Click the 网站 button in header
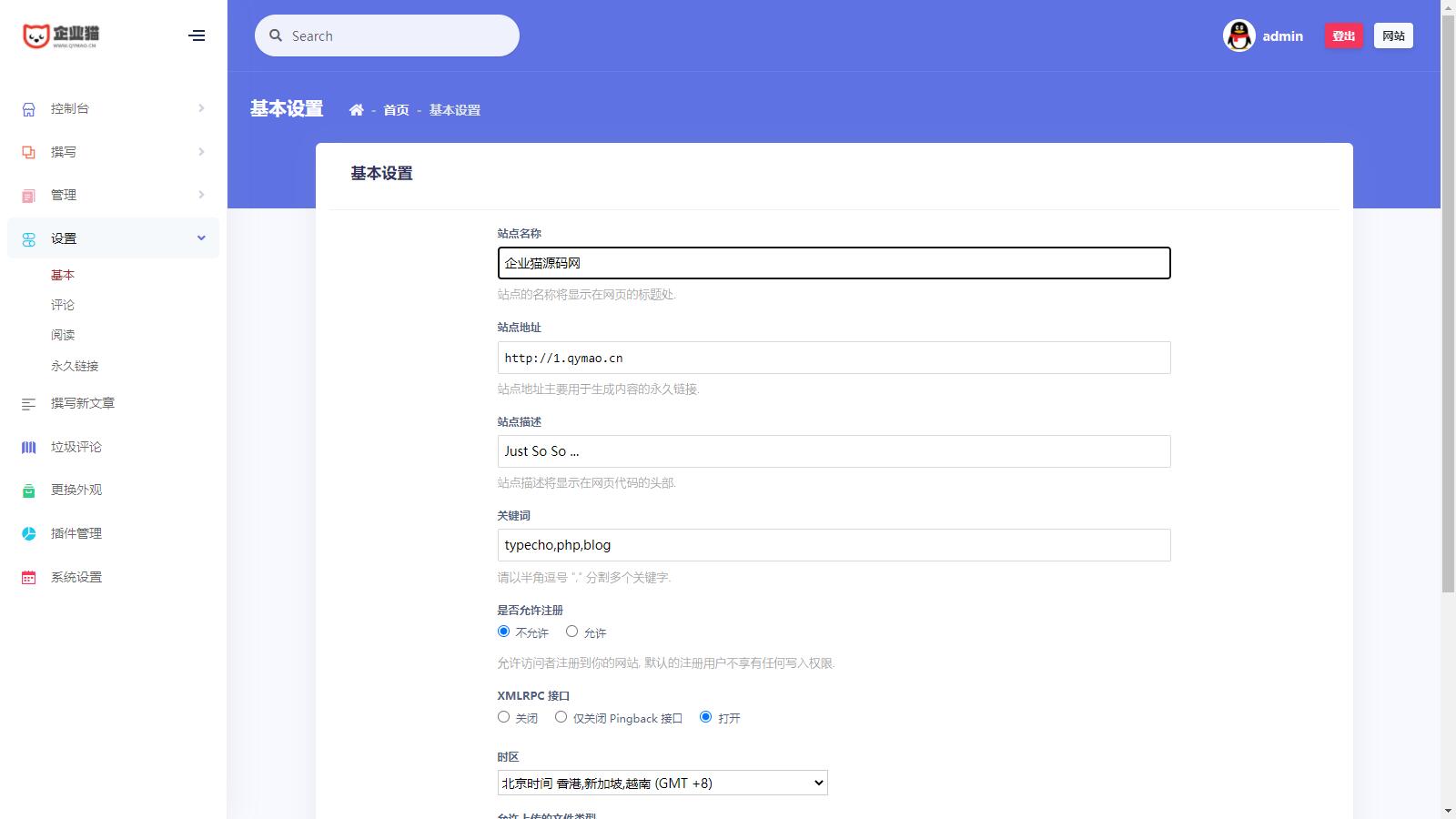 click(x=1393, y=36)
